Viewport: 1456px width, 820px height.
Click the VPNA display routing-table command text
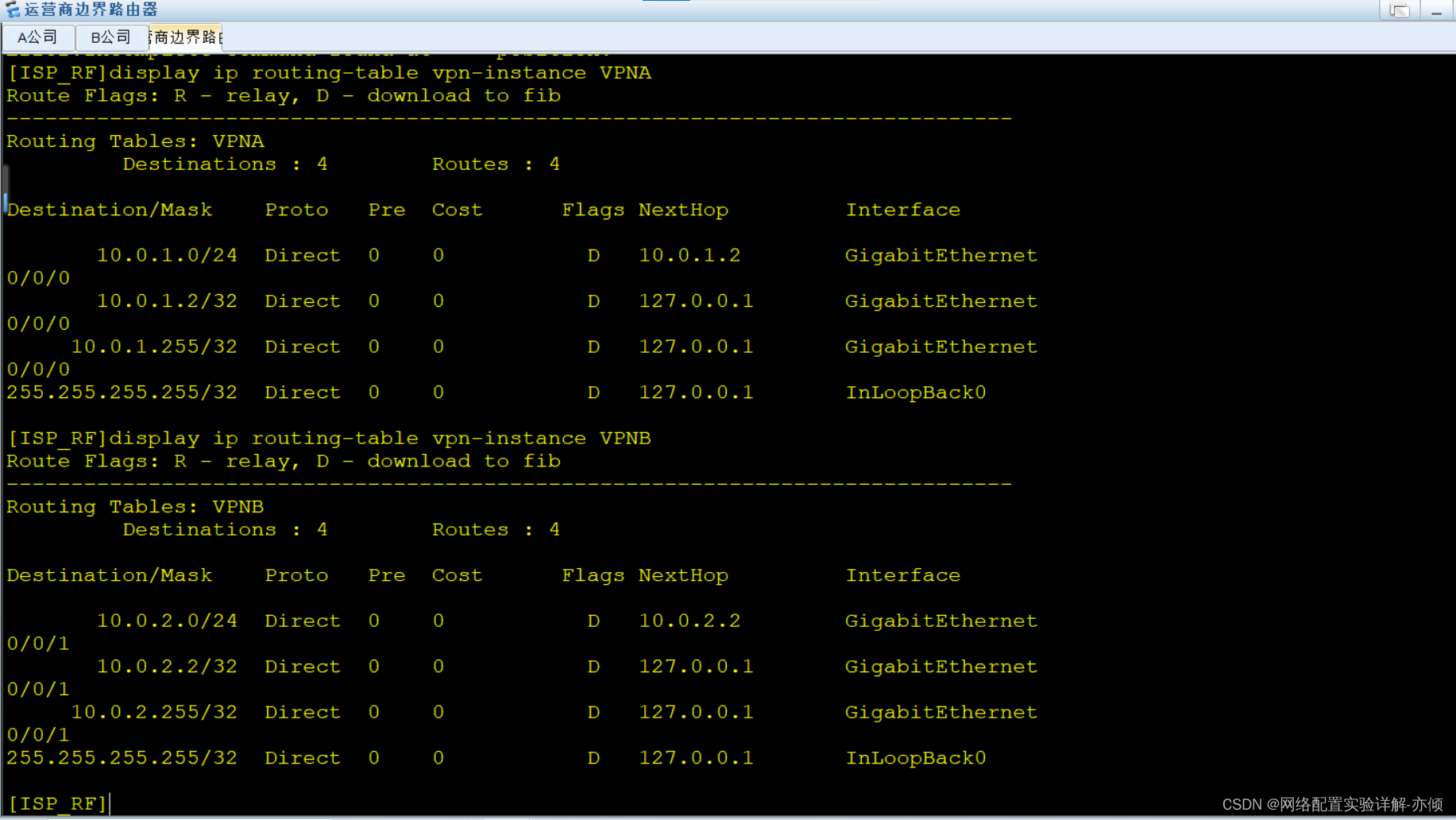point(380,72)
